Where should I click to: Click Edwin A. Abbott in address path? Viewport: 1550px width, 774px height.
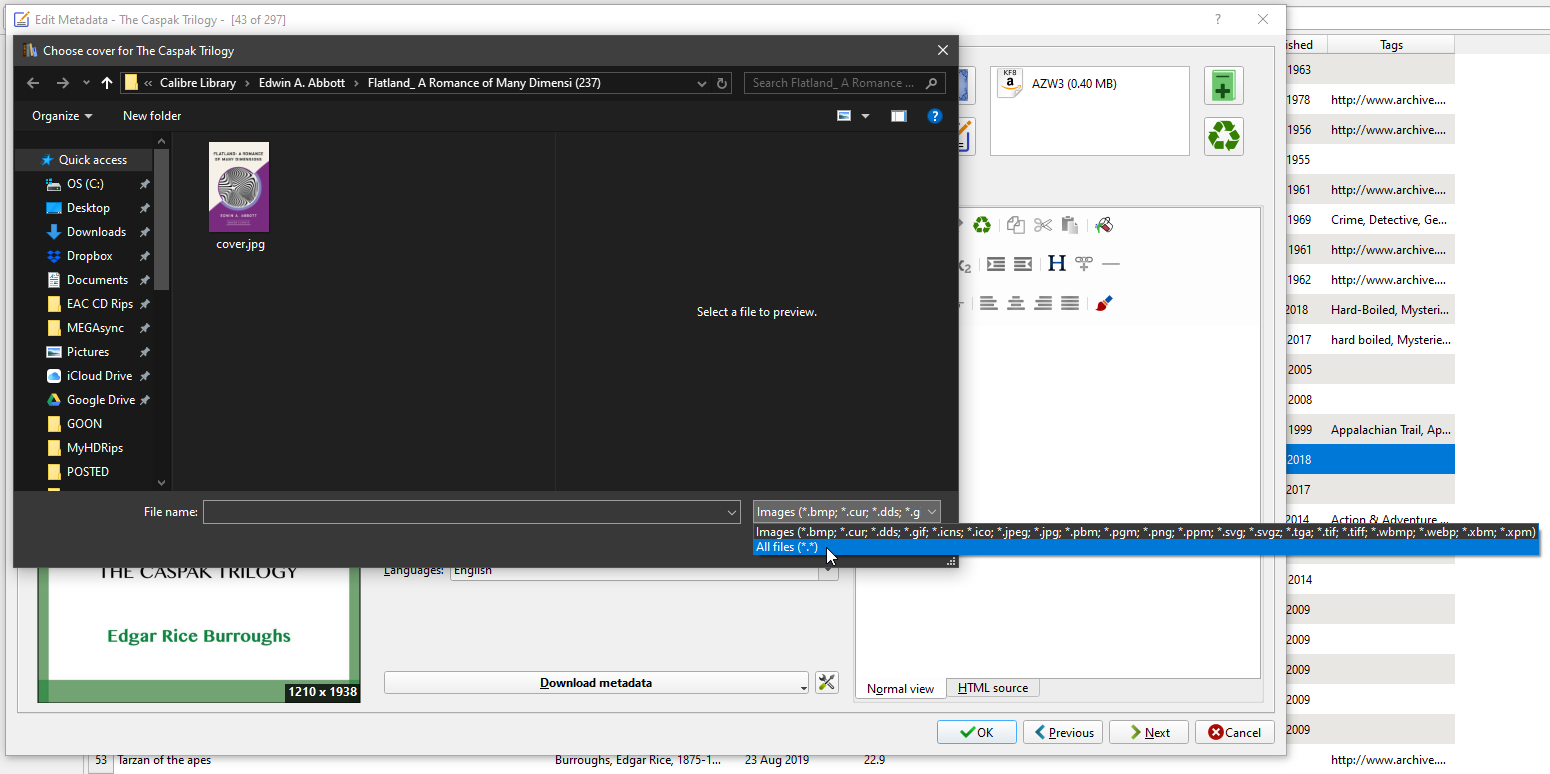tap(302, 83)
